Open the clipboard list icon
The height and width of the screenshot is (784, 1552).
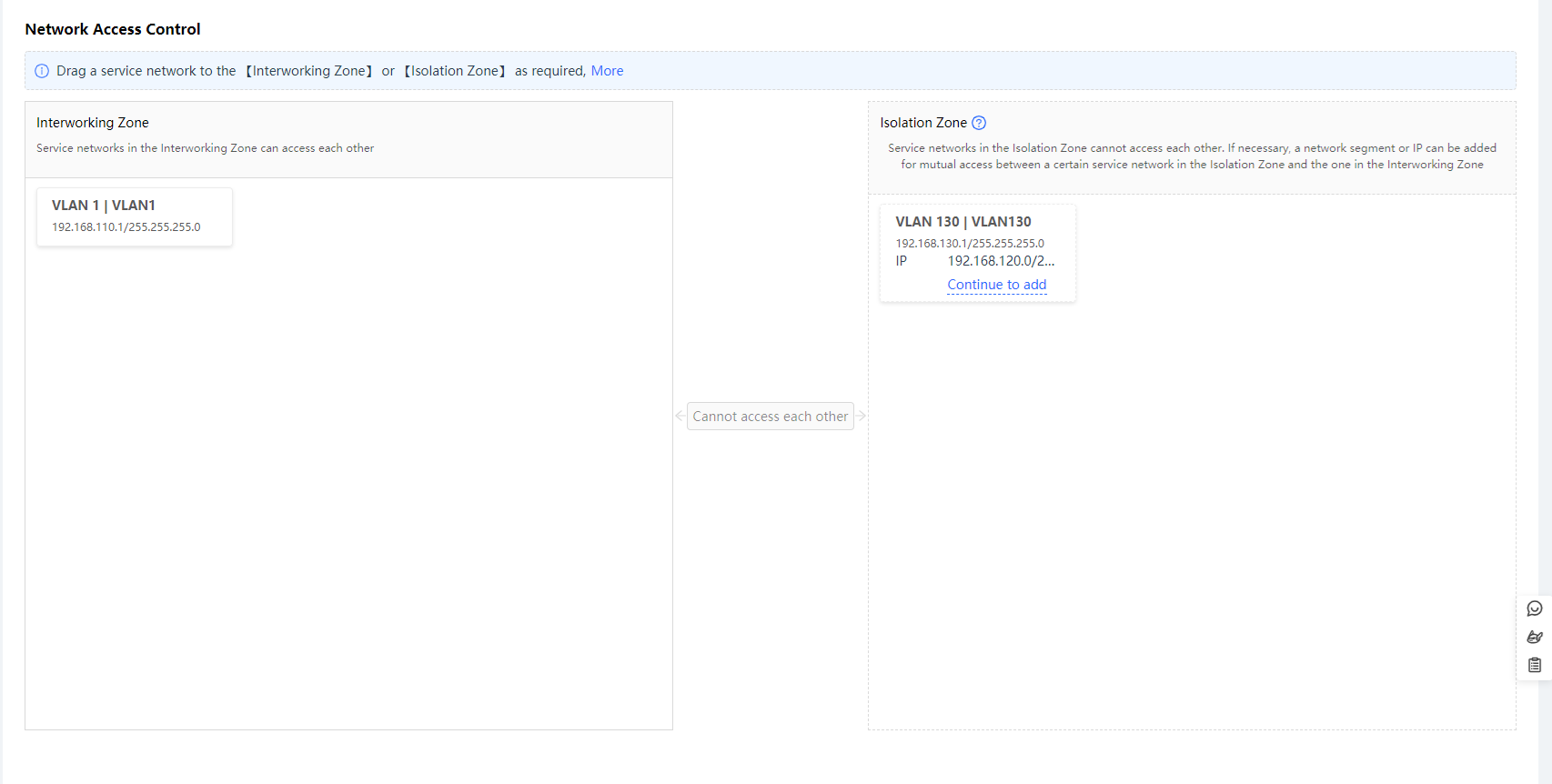coord(1535,665)
